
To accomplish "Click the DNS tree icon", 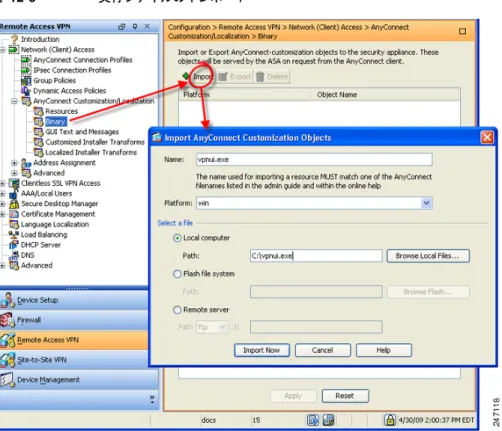I will tap(14, 255).
